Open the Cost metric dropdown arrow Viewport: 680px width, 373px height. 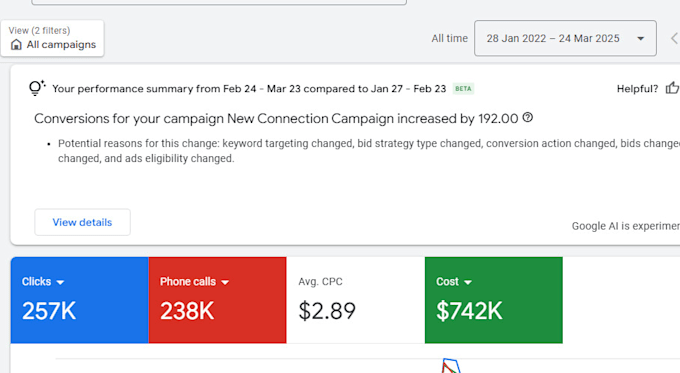tap(468, 282)
